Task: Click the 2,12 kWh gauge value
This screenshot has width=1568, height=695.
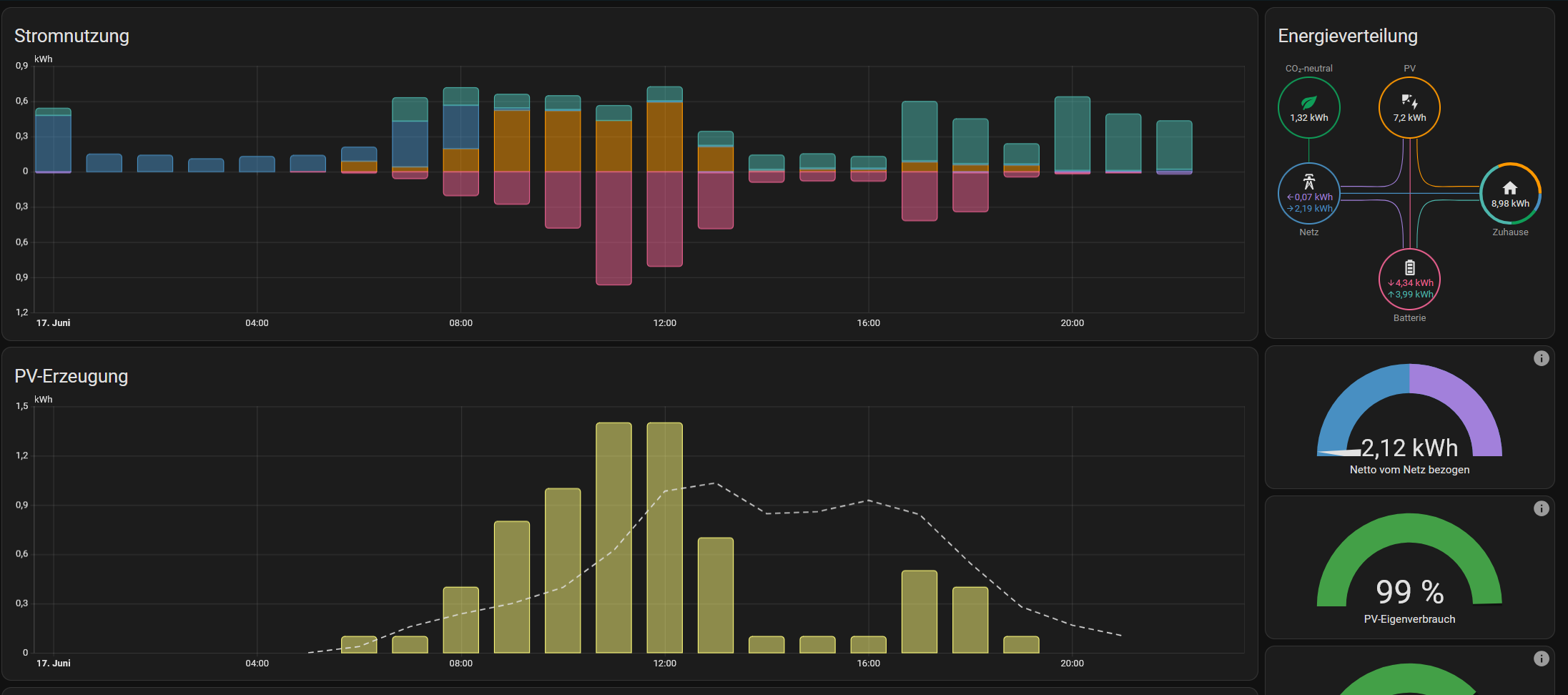Action: click(x=1409, y=448)
